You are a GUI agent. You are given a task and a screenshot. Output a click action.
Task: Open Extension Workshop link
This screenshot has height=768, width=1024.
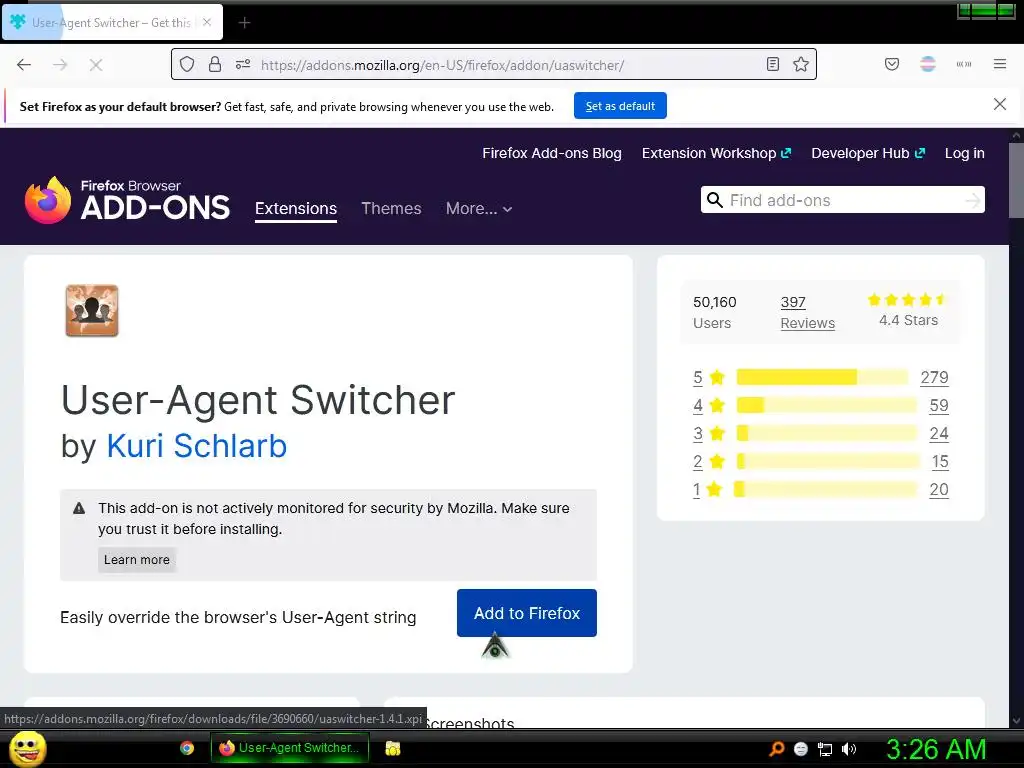[x=716, y=153]
